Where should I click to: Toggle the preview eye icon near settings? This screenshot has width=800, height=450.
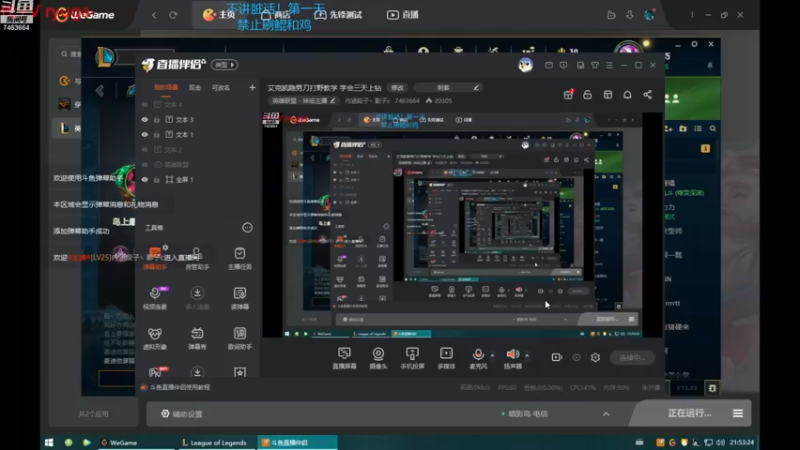tap(577, 357)
